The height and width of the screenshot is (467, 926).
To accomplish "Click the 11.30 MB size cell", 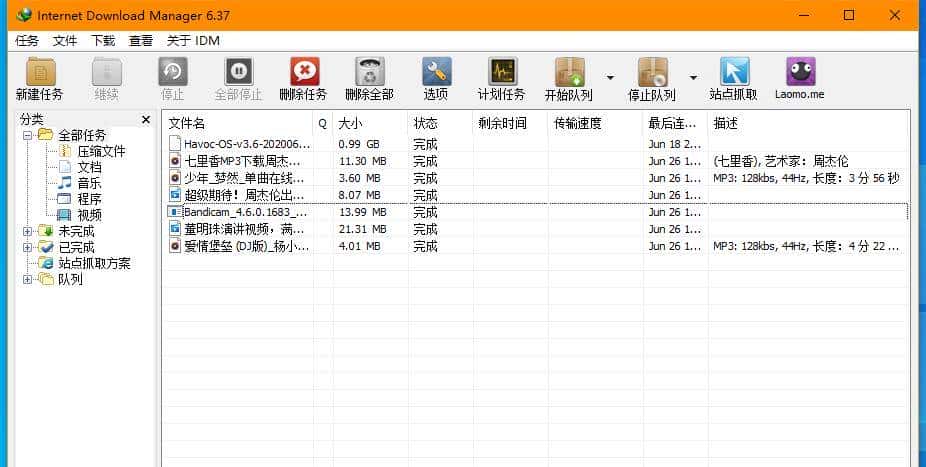I will [x=363, y=161].
